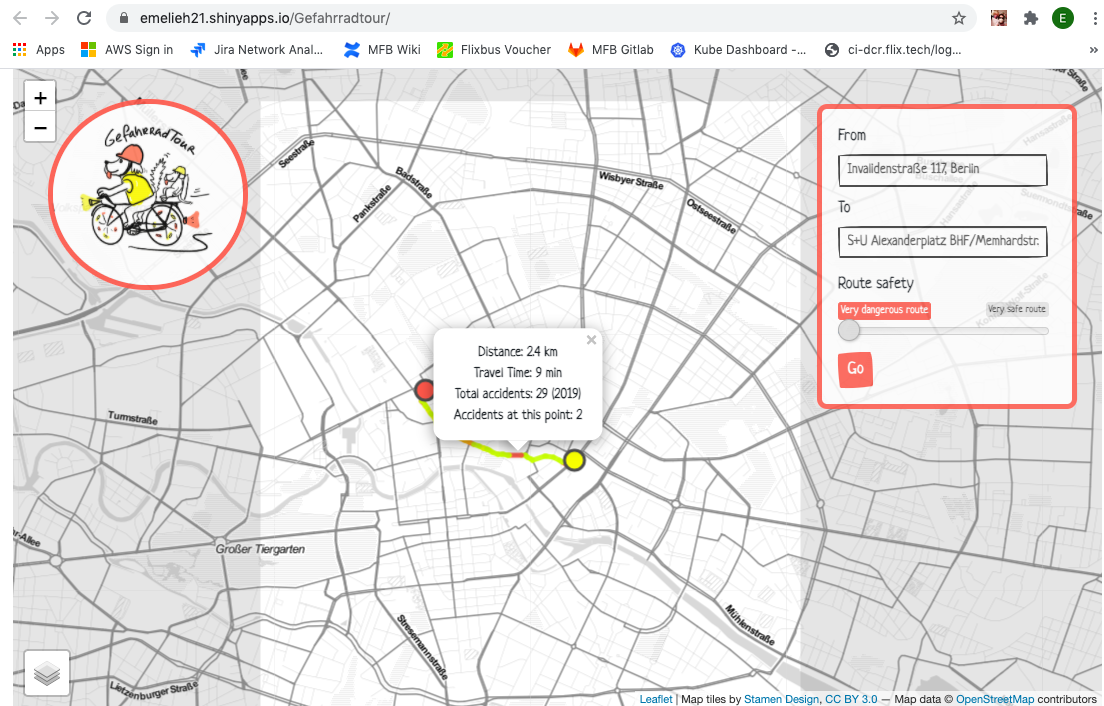Click the Distance: 2.4 km text

coord(518,351)
